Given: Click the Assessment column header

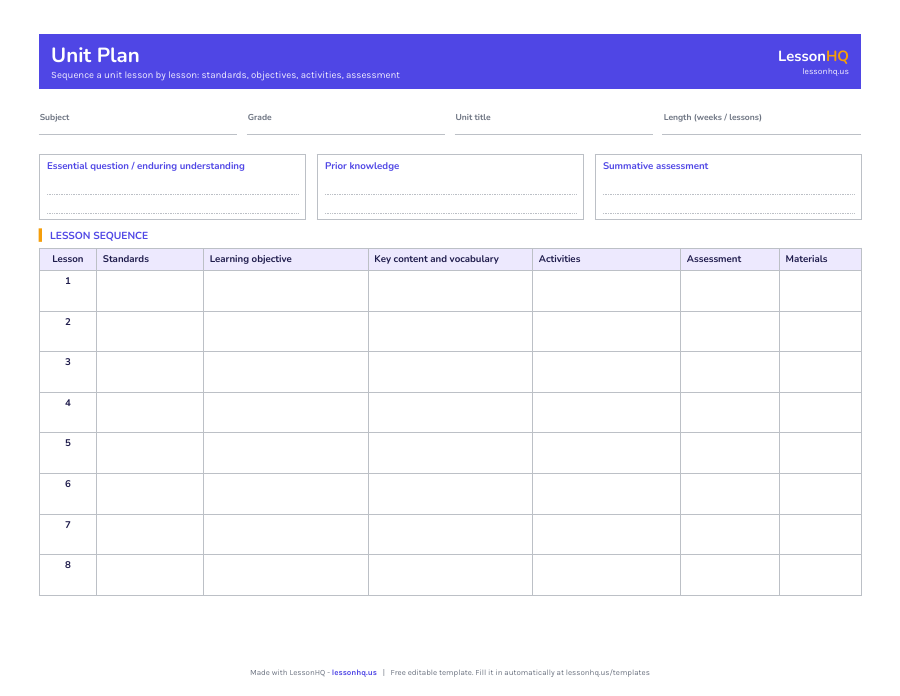Looking at the screenshot, I should pos(730,259).
